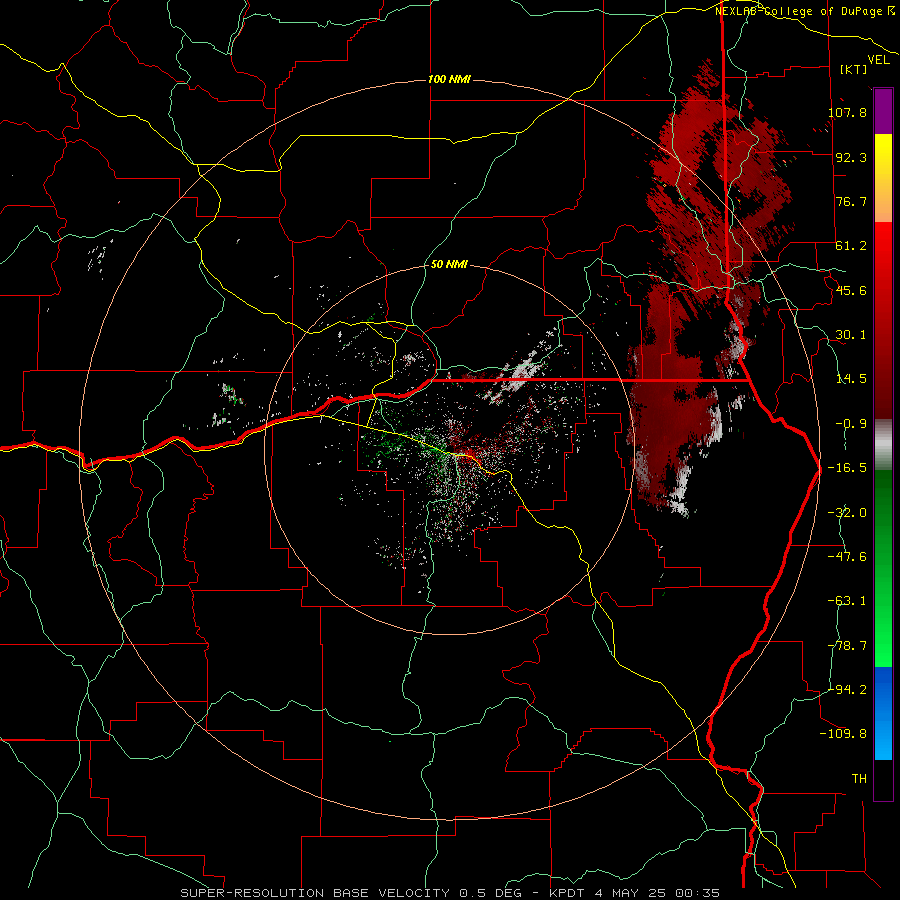Screen dimensions: 900x900
Task: Click the 100 NMI range ring label
Action: [x=449, y=79]
